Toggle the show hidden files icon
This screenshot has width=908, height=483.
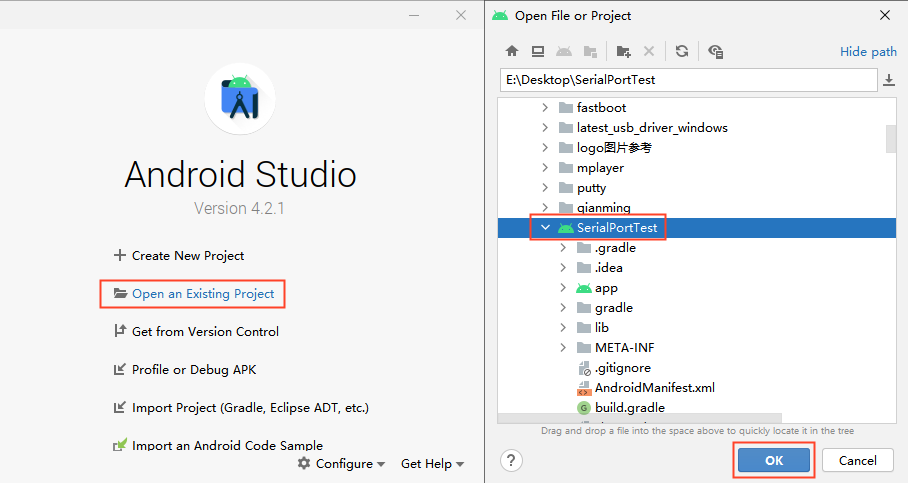point(715,51)
